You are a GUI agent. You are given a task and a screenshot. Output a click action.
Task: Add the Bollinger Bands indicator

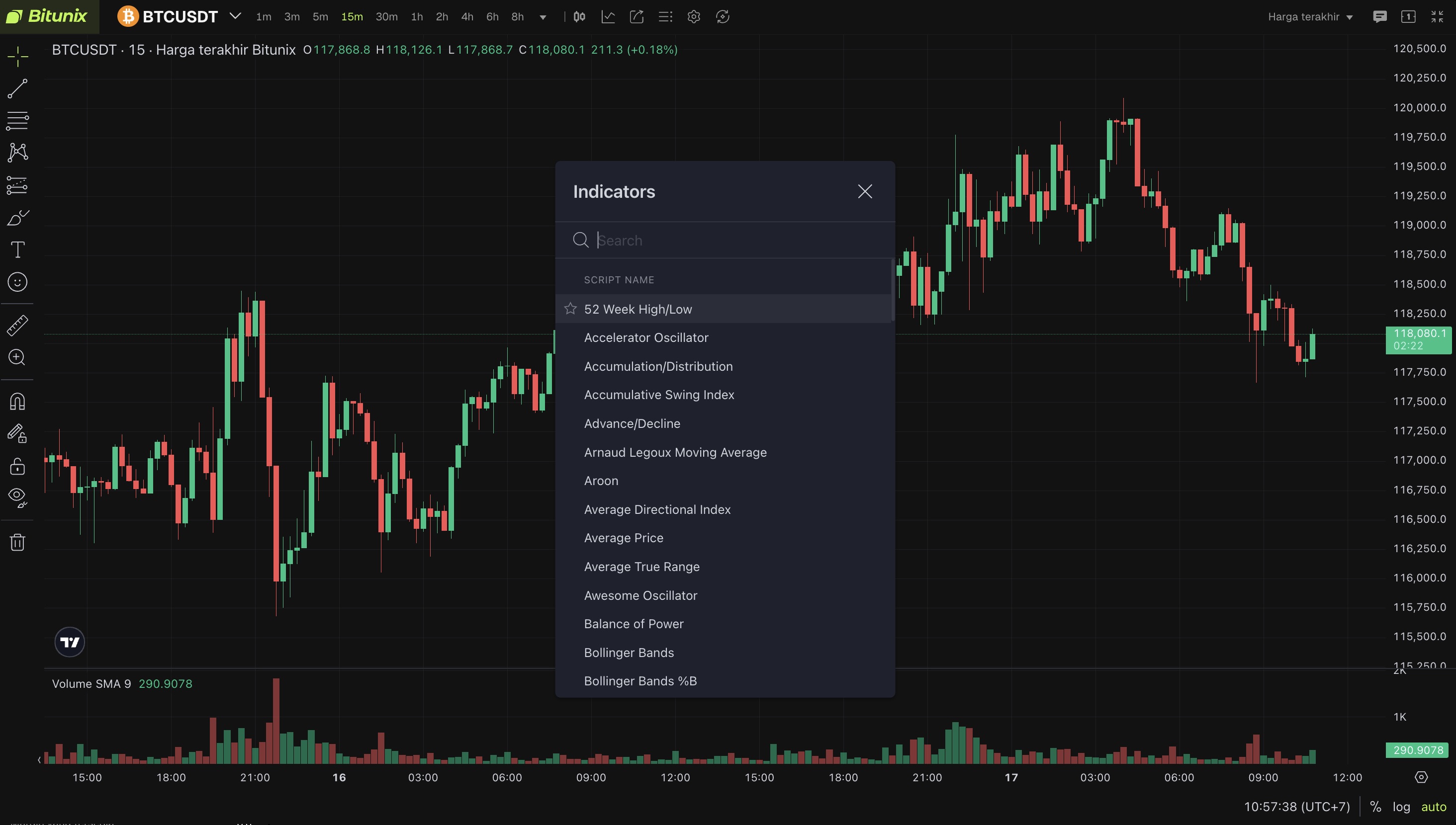click(x=723, y=653)
